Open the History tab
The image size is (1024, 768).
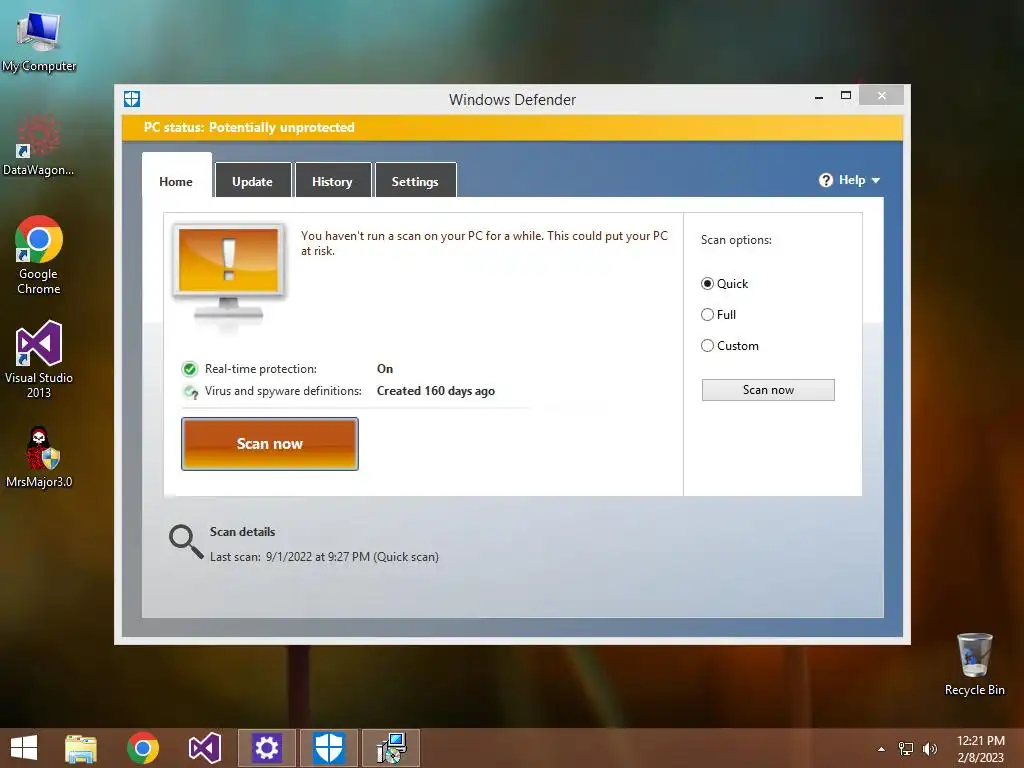(x=332, y=181)
